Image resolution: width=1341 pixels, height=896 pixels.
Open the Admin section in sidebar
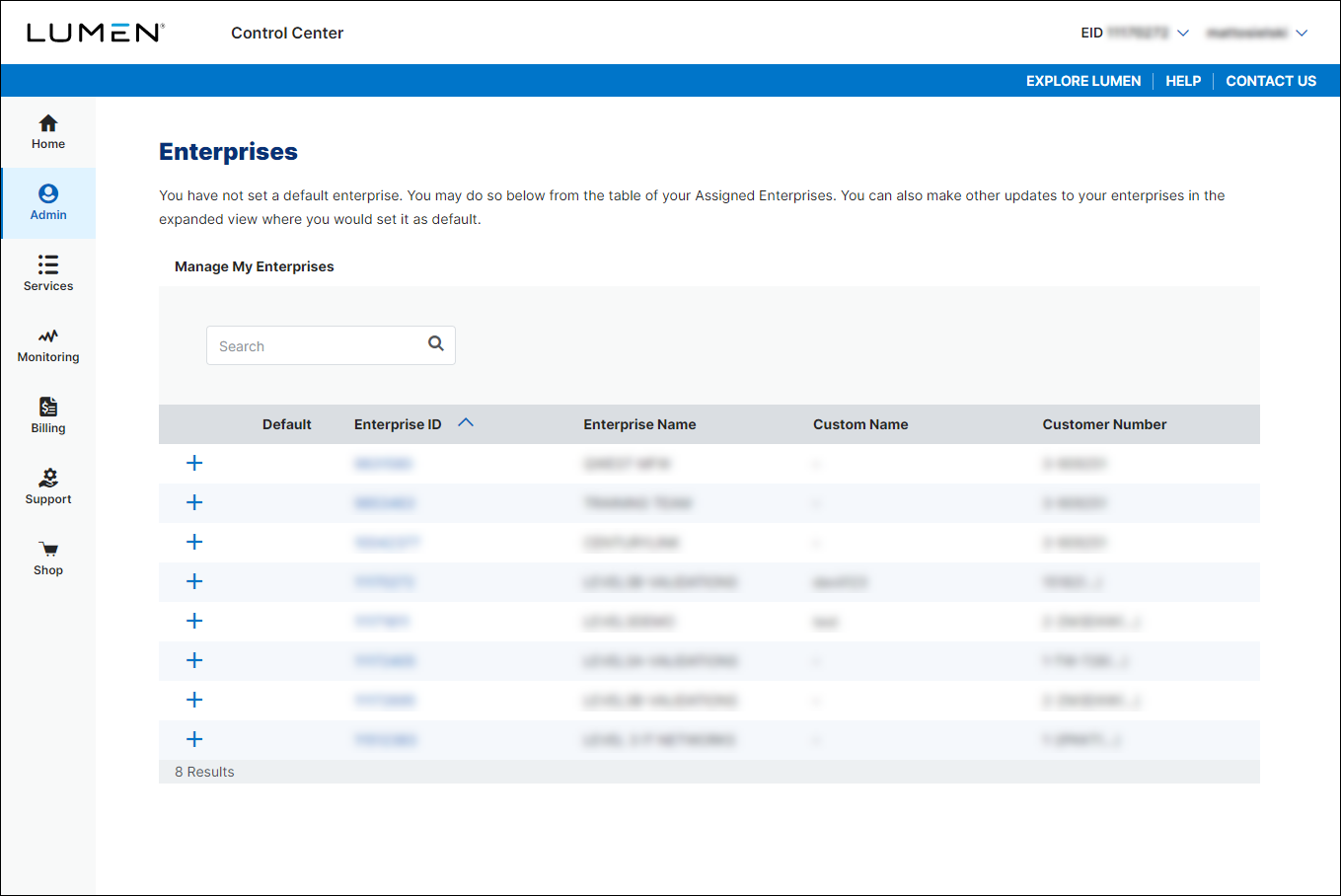(x=48, y=203)
